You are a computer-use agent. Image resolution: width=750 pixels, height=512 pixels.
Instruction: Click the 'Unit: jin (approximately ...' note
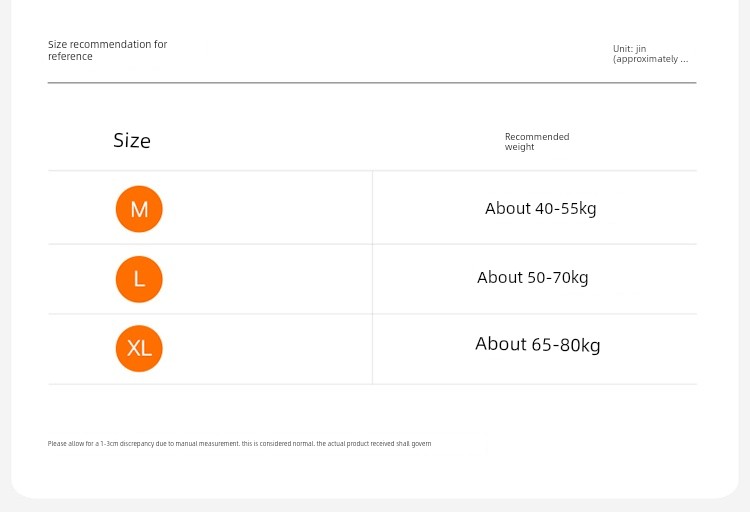[x=651, y=54]
